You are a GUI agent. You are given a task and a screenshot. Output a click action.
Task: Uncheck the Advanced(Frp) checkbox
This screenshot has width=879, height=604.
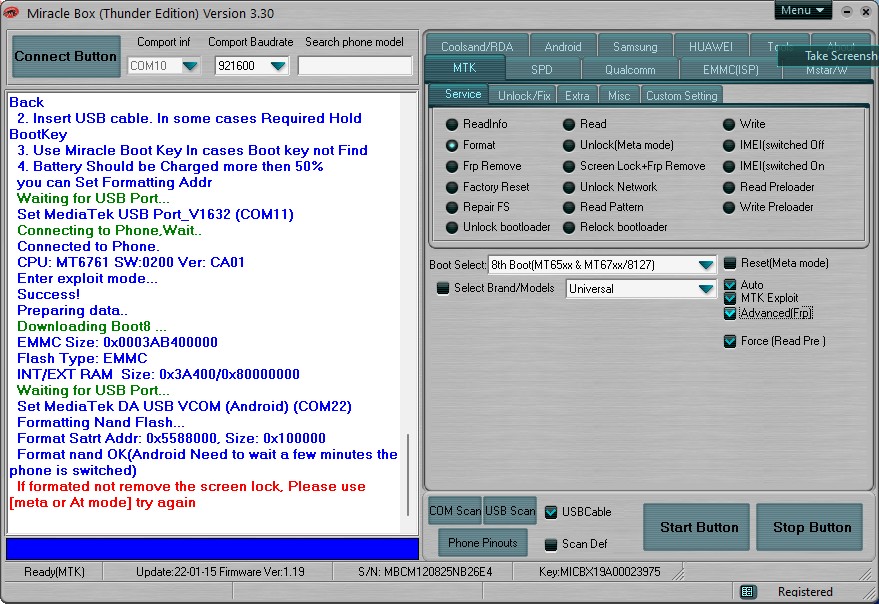click(730, 313)
